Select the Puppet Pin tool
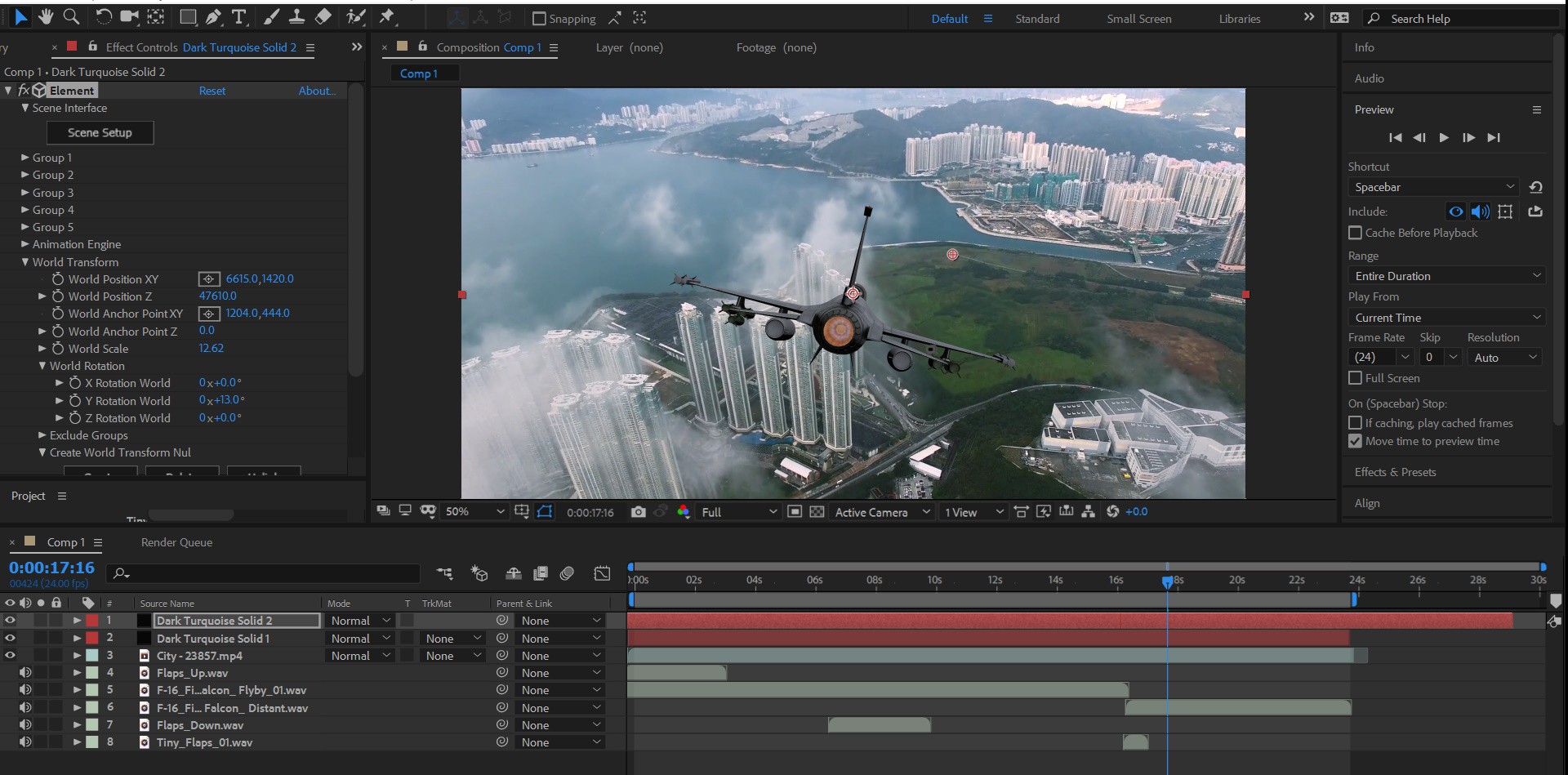This screenshot has width=1568, height=775. [387, 16]
